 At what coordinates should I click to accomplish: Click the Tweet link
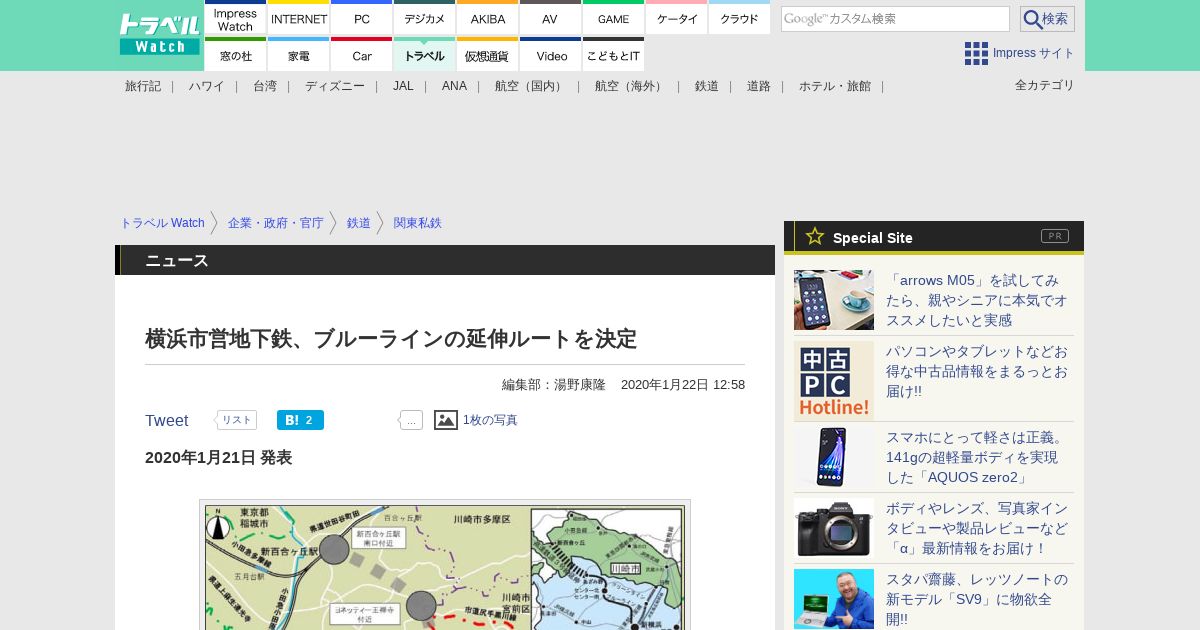pyautogui.click(x=166, y=421)
